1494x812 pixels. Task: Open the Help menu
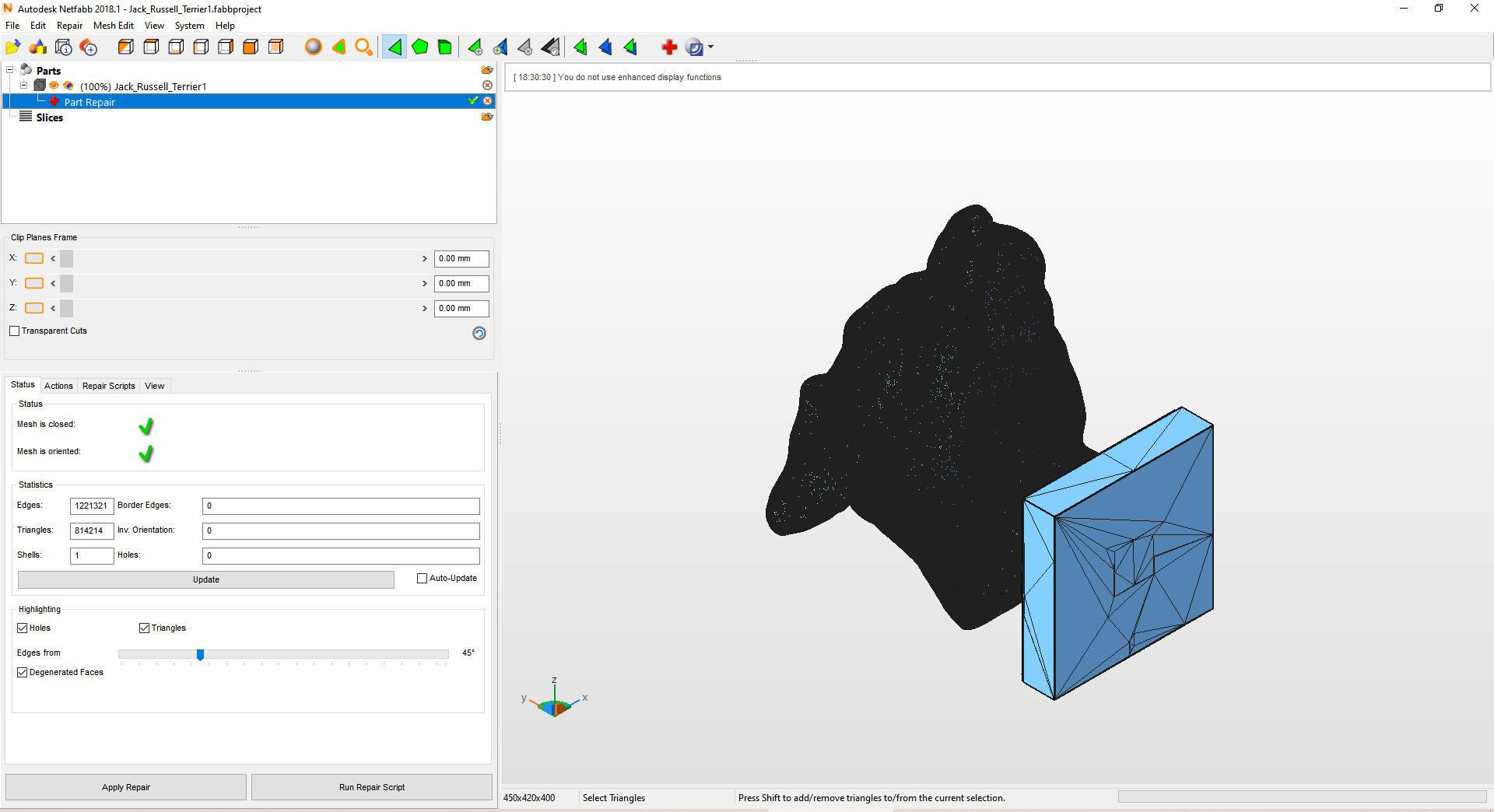[x=225, y=26]
